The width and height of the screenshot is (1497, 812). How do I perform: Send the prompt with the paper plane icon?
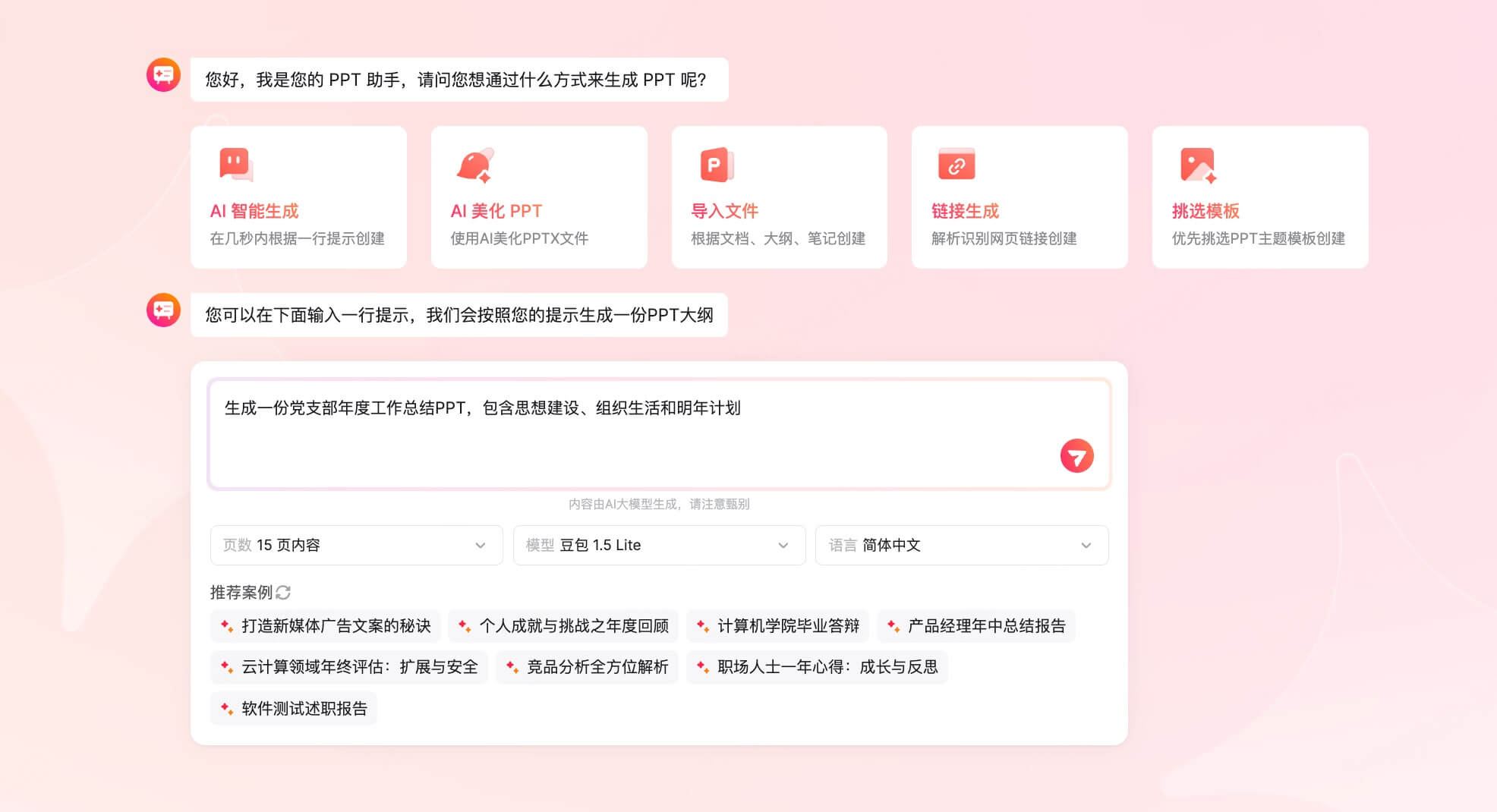[1076, 455]
